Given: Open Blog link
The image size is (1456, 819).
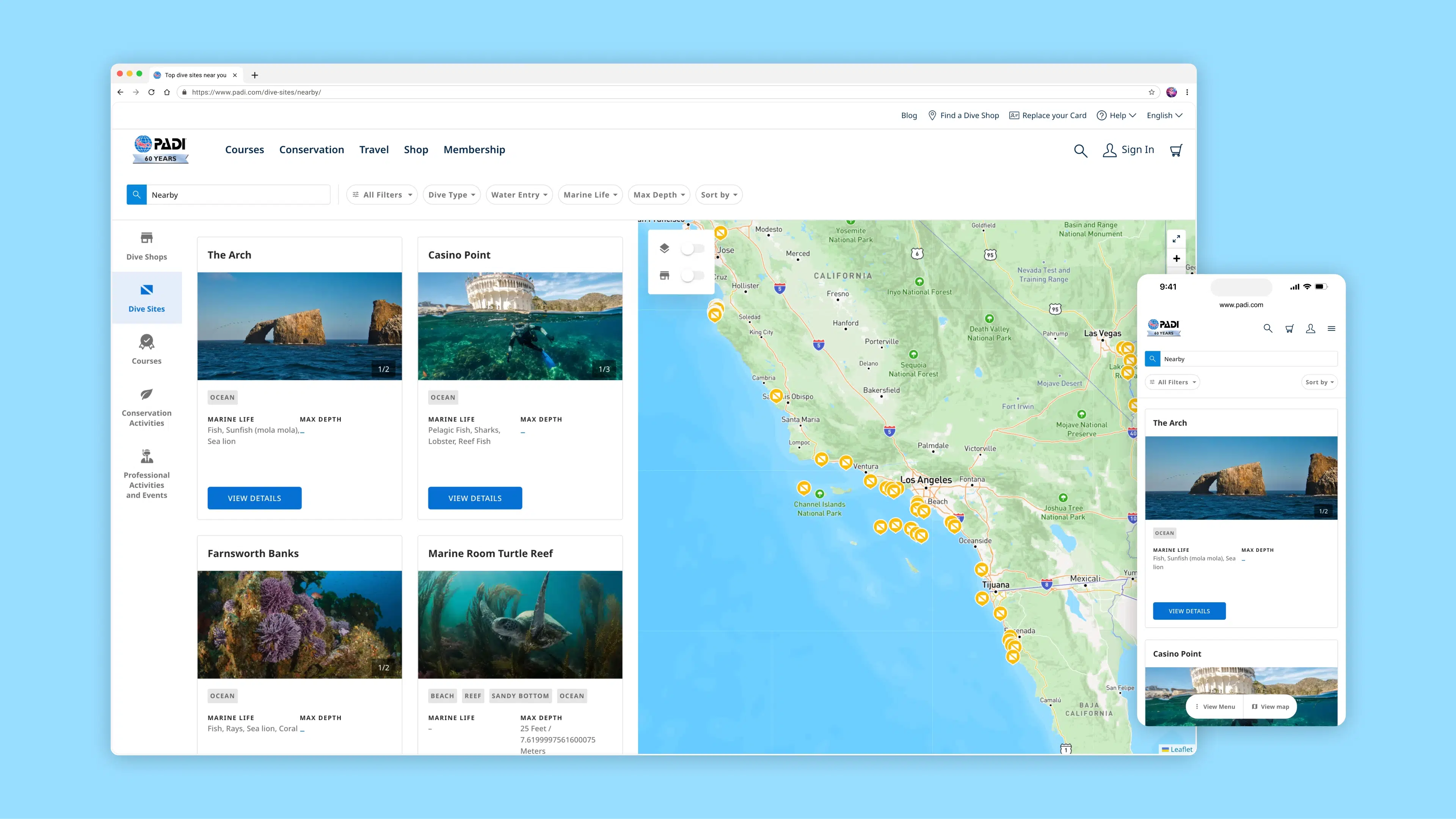Looking at the screenshot, I should 909,115.
